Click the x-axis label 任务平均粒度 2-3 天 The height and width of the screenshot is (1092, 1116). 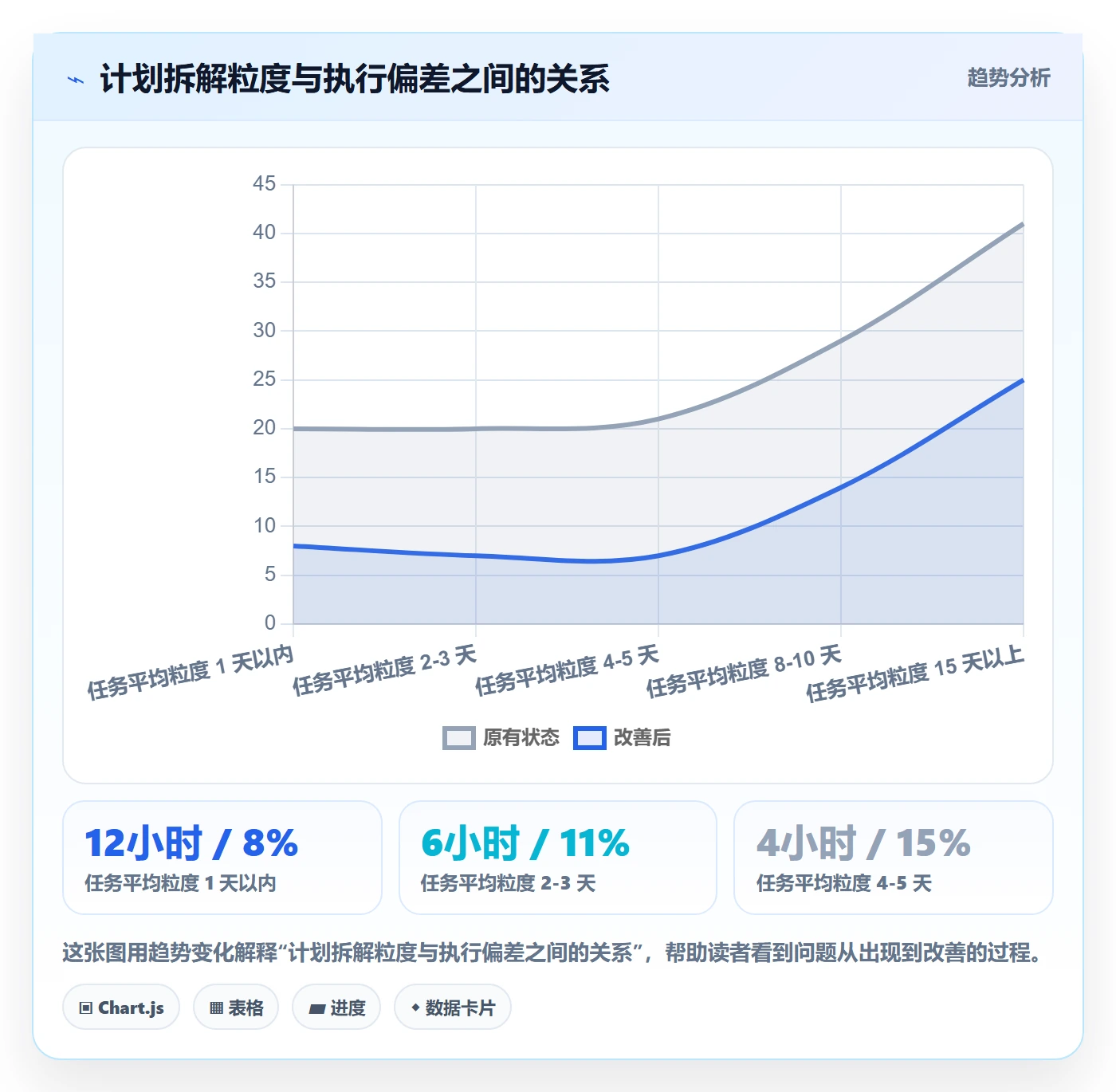384,671
